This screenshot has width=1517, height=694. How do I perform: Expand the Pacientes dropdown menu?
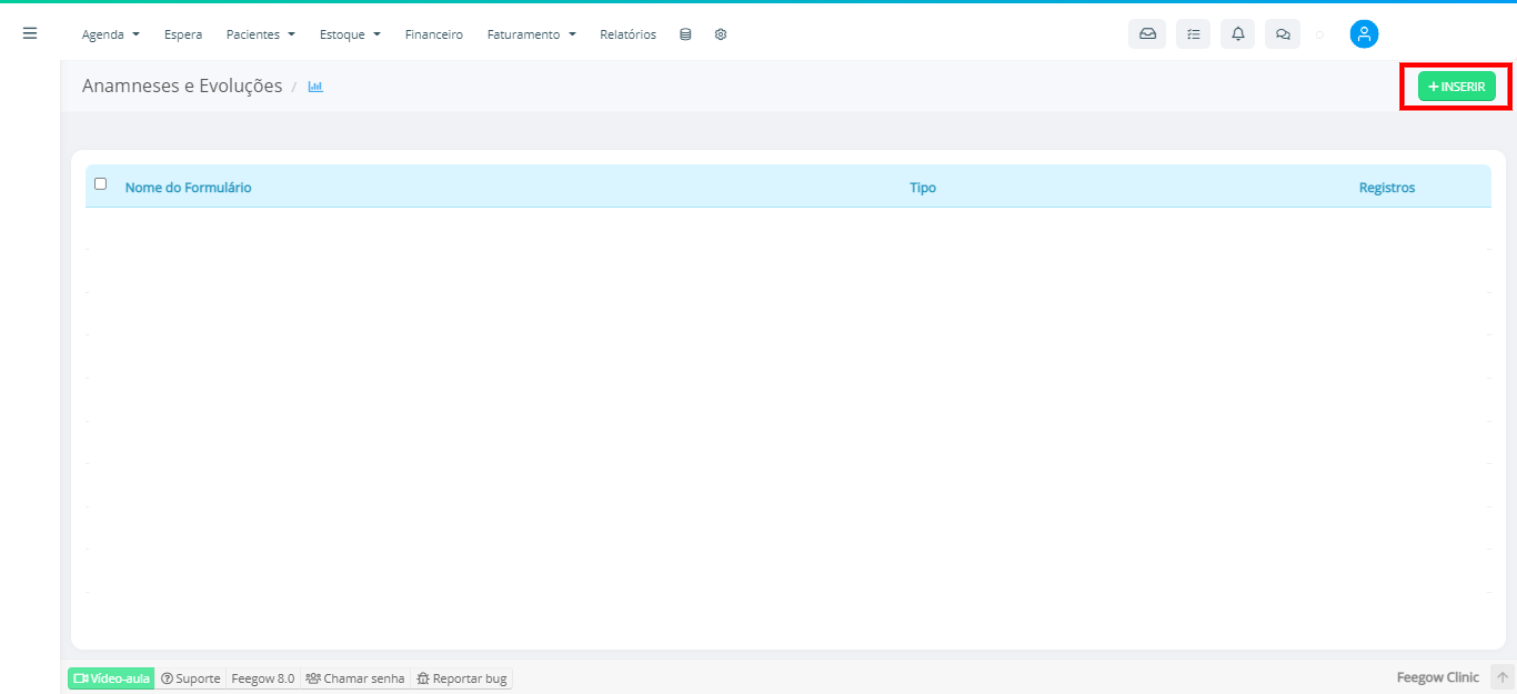pyautogui.click(x=261, y=34)
